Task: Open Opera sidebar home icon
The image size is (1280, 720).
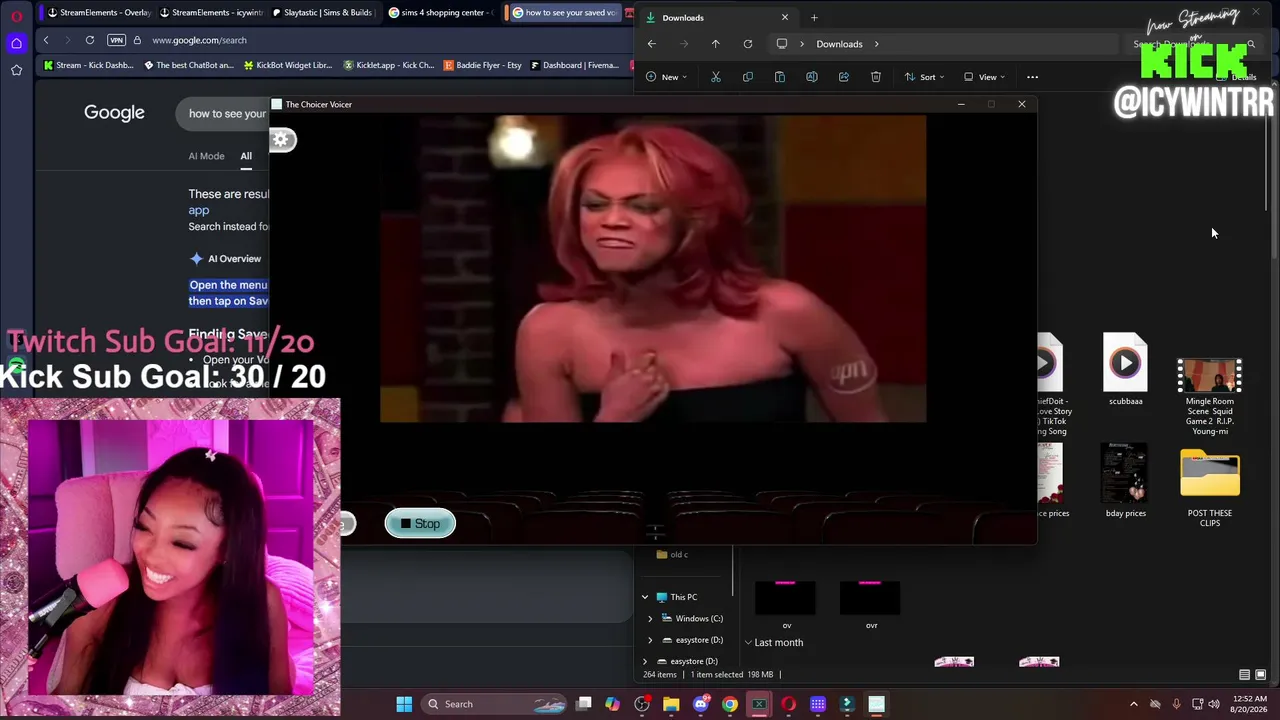Action: point(17,43)
